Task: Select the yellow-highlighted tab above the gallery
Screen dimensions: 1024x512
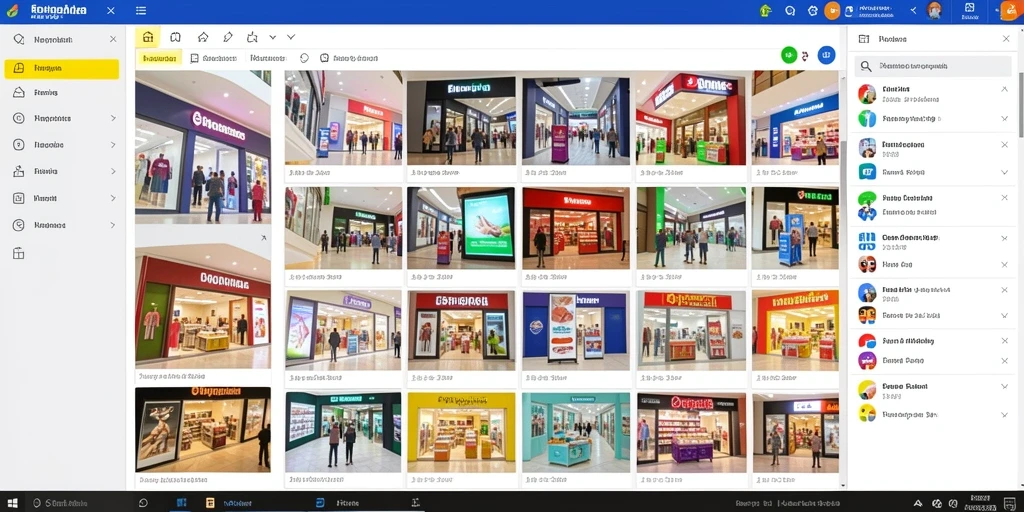Action: click(x=159, y=58)
